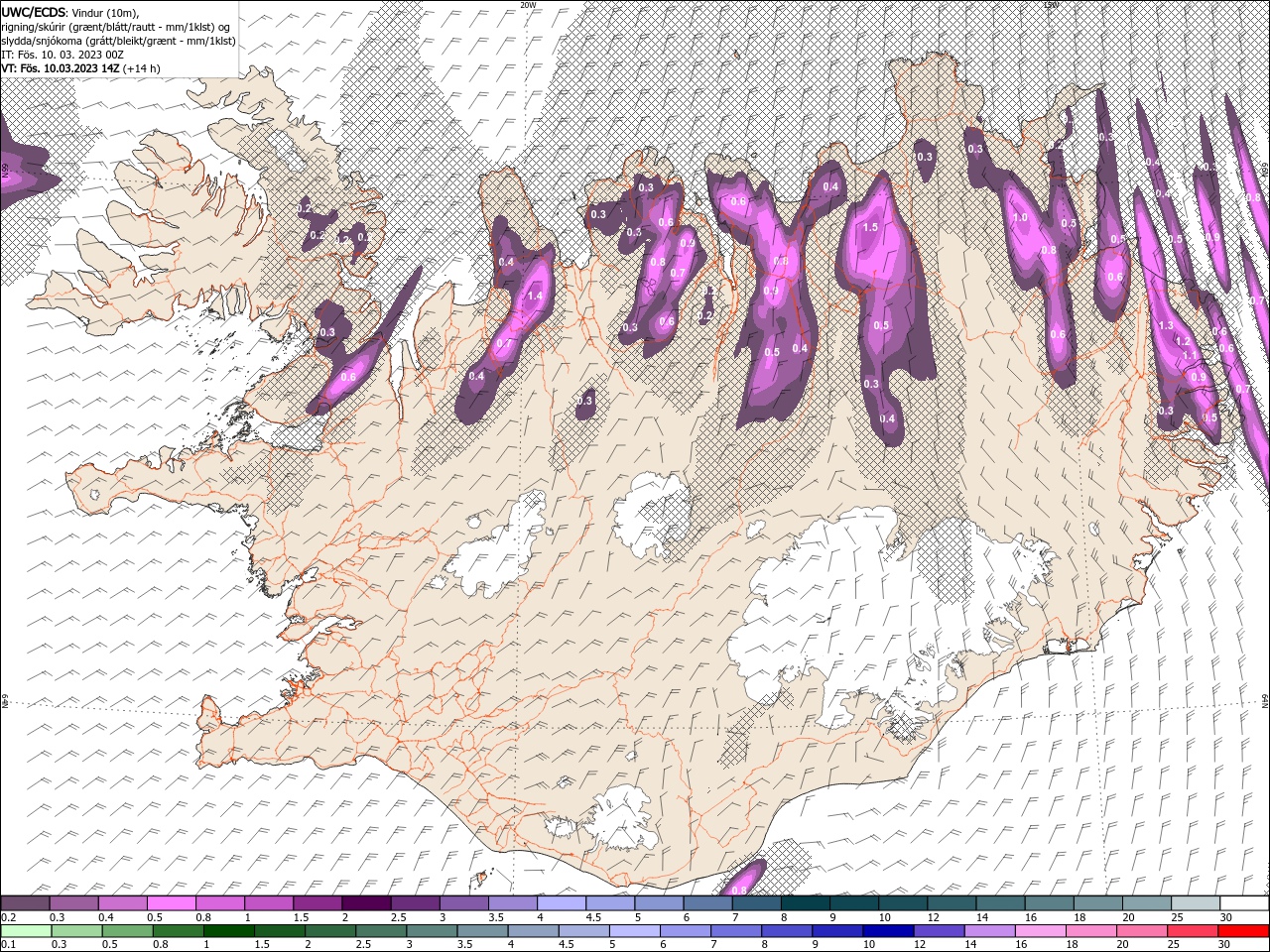This screenshot has width=1270, height=952.
Task: Pick the 12 swatch in rainfall legend
Action: (x=940, y=931)
